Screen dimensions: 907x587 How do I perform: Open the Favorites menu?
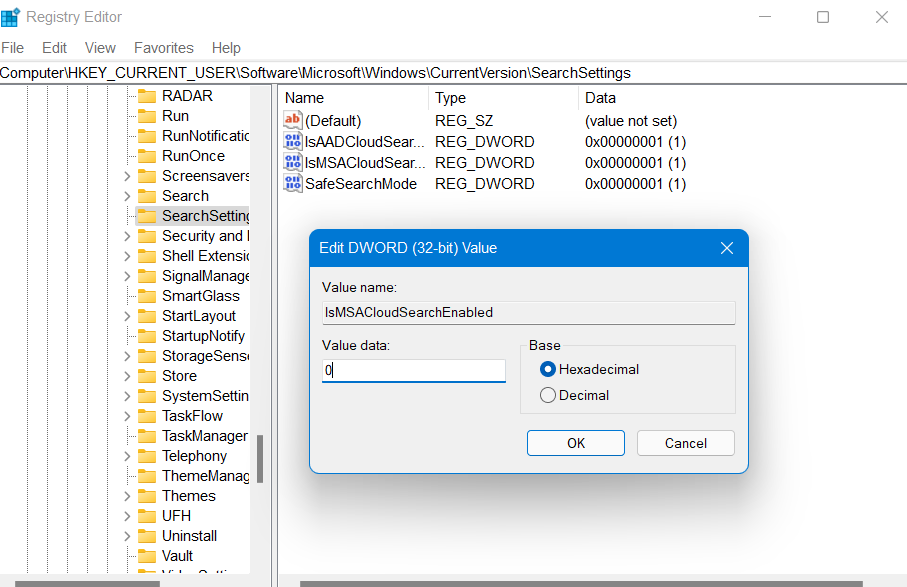click(x=164, y=48)
